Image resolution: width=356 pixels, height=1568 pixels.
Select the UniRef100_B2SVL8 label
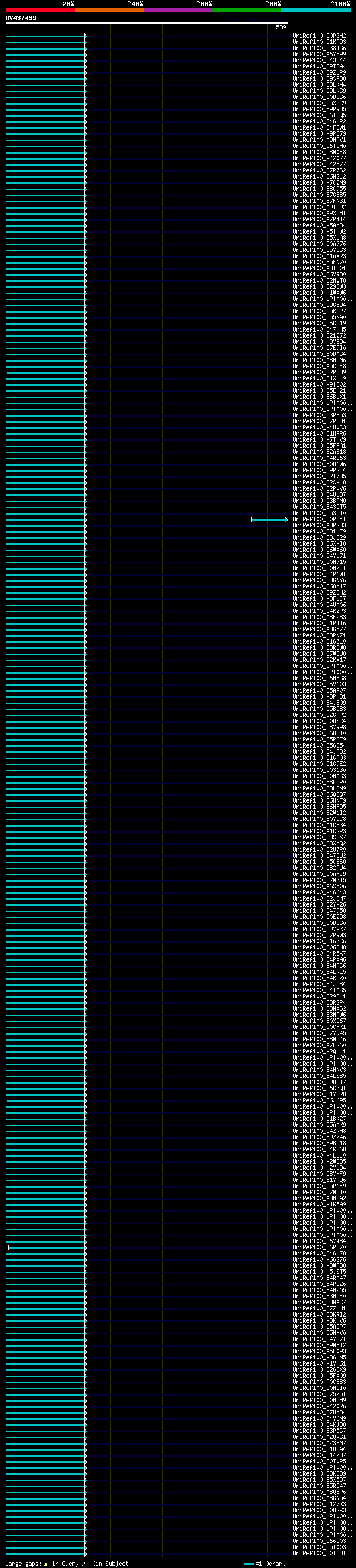point(319,483)
